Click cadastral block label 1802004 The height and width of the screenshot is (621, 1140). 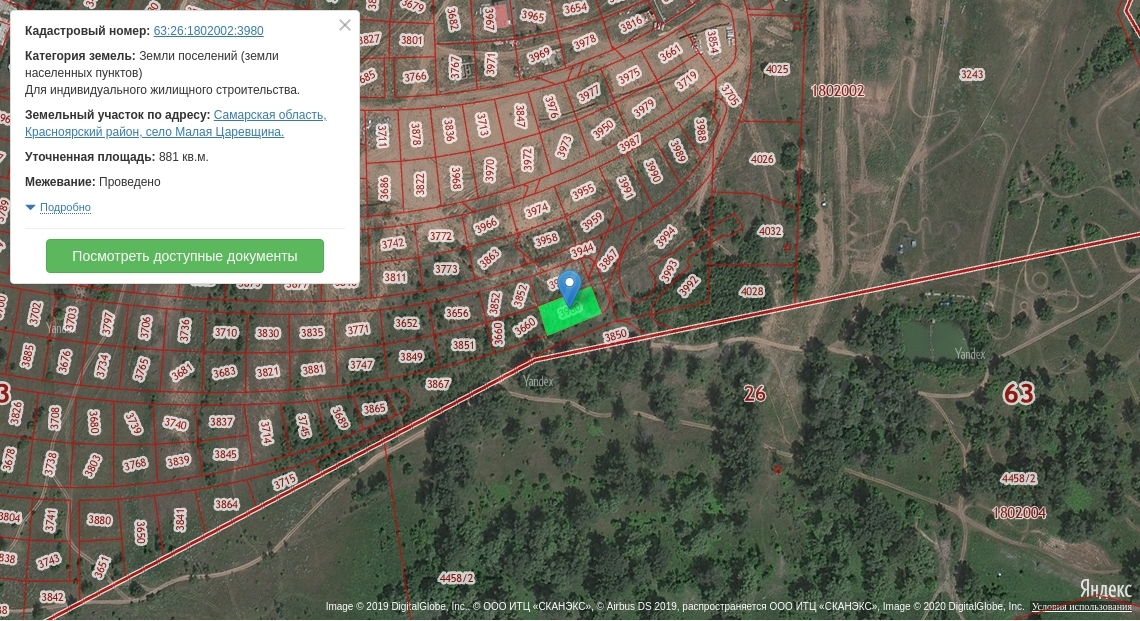tap(1019, 513)
